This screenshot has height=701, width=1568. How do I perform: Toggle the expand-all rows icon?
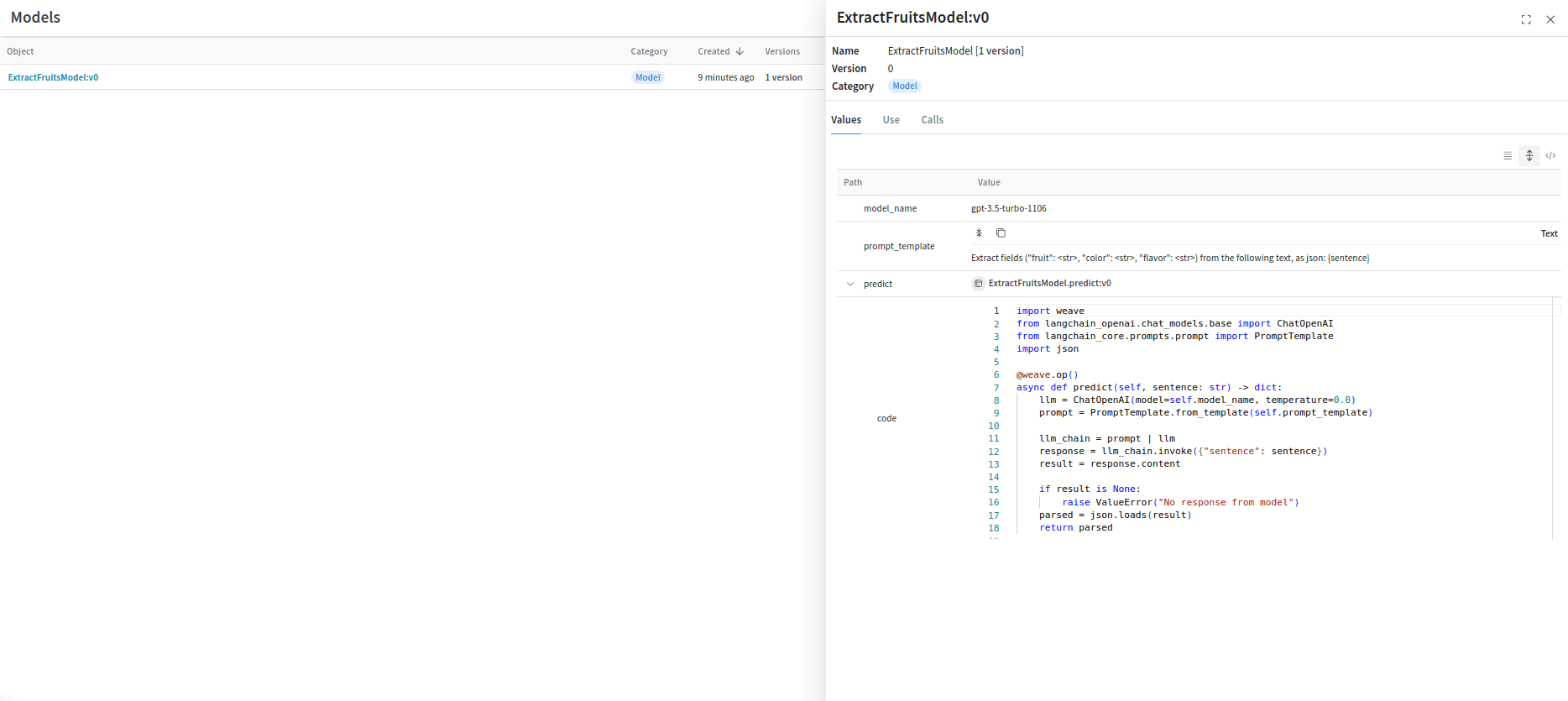coord(1529,155)
